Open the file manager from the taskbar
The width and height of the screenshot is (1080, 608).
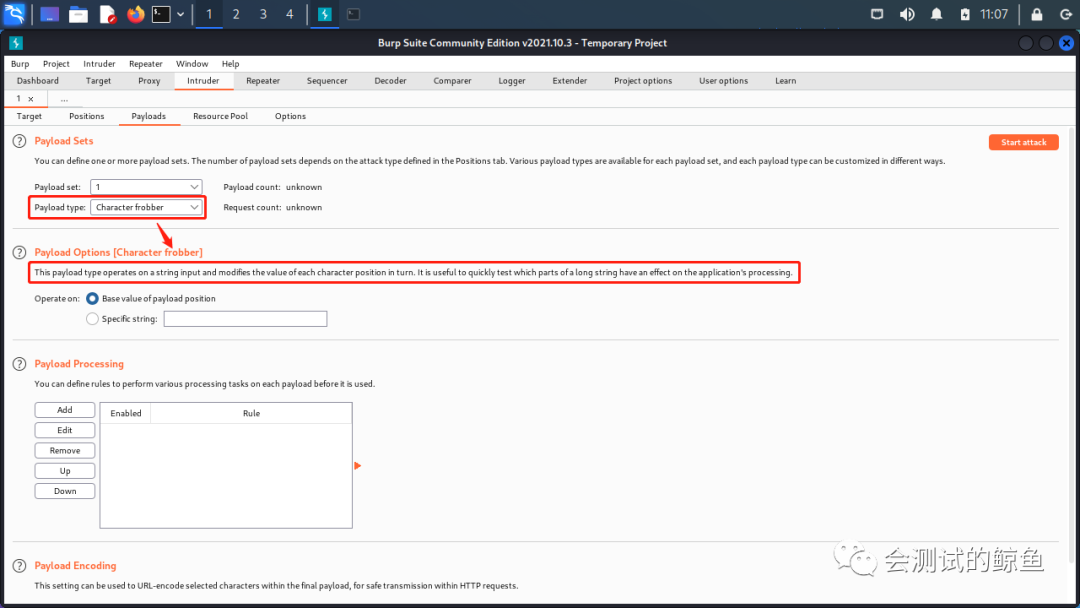pos(79,14)
